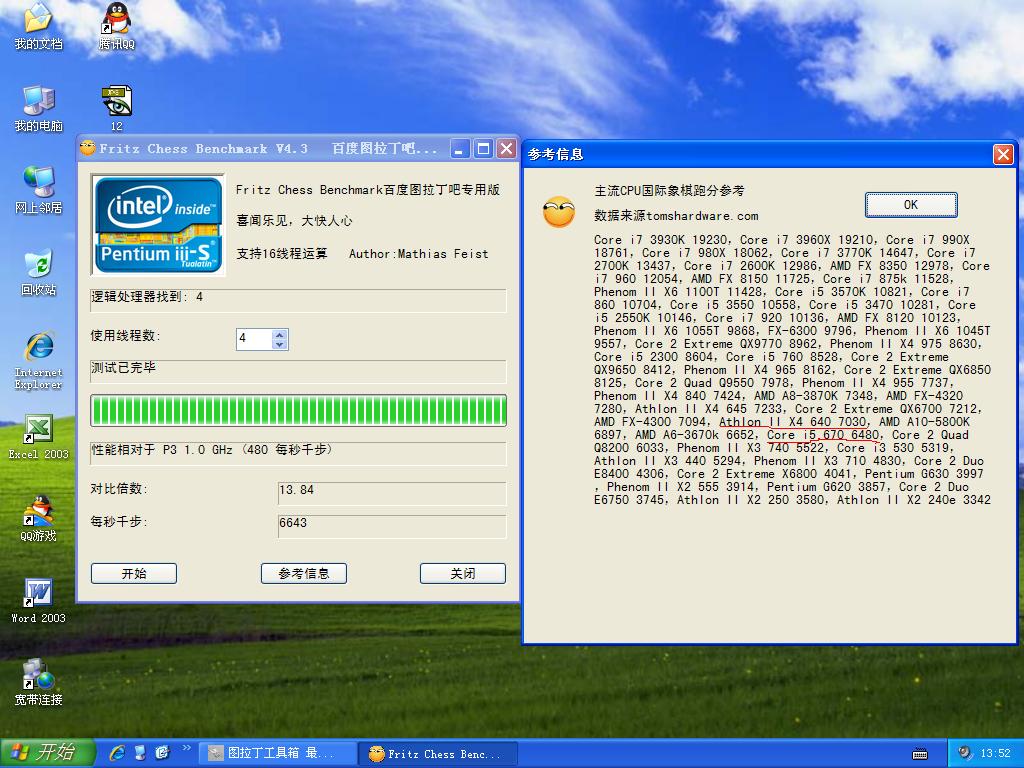Switch to 图拉丁工具箱 taskbar item
The height and width of the screenshot is (768, 1024).
point(278,754)
